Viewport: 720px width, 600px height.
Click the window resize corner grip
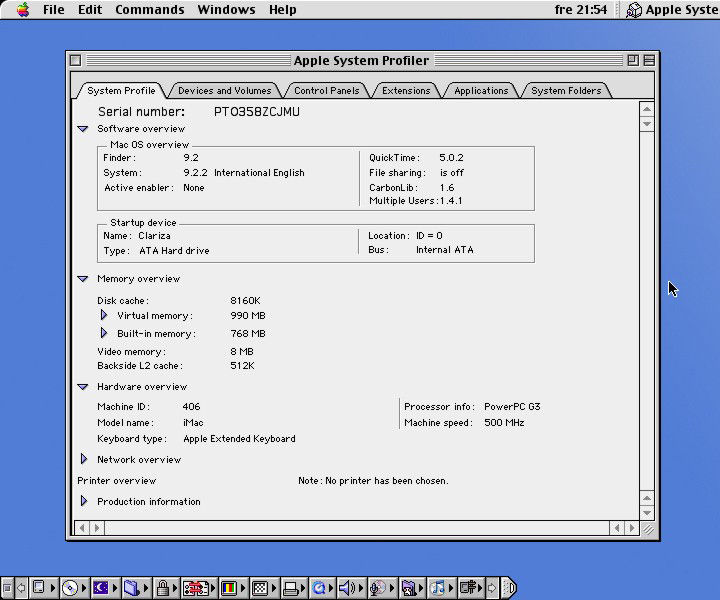[x=647, y=528]
